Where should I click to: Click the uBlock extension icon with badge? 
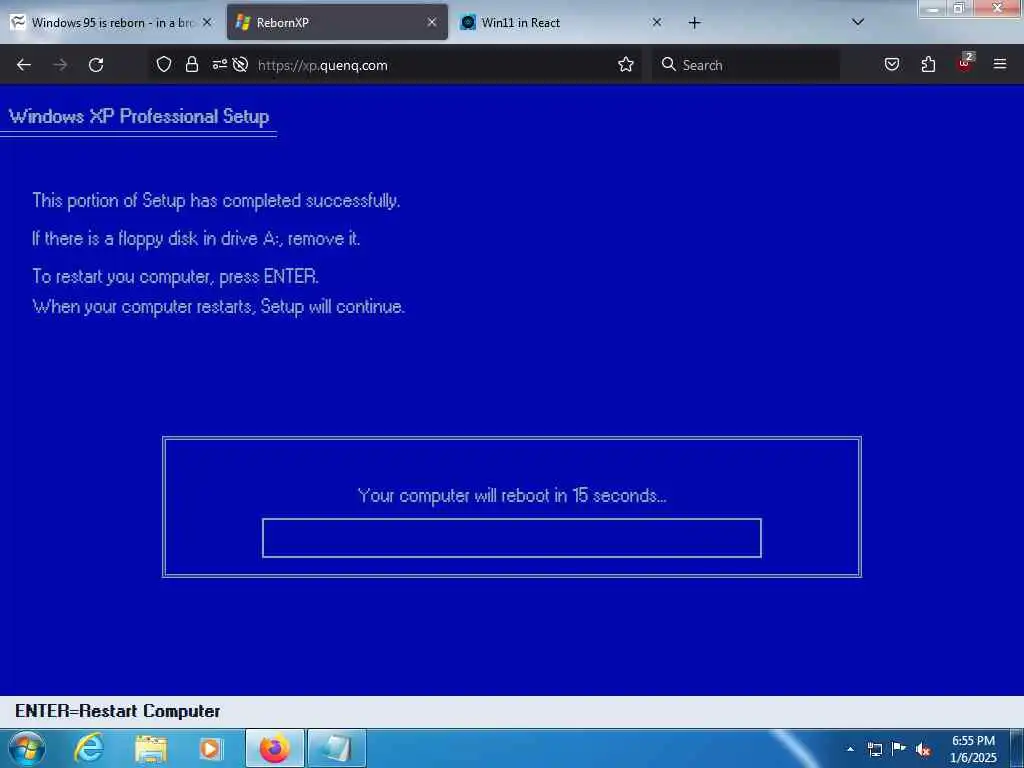pyautogui.click(x=965, y=63)
